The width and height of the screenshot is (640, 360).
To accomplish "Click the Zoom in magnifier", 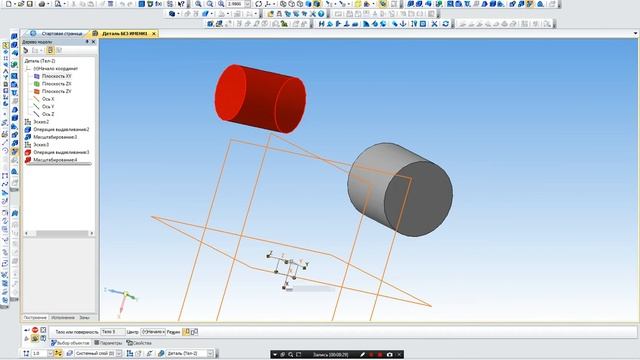I will (198, 4).
